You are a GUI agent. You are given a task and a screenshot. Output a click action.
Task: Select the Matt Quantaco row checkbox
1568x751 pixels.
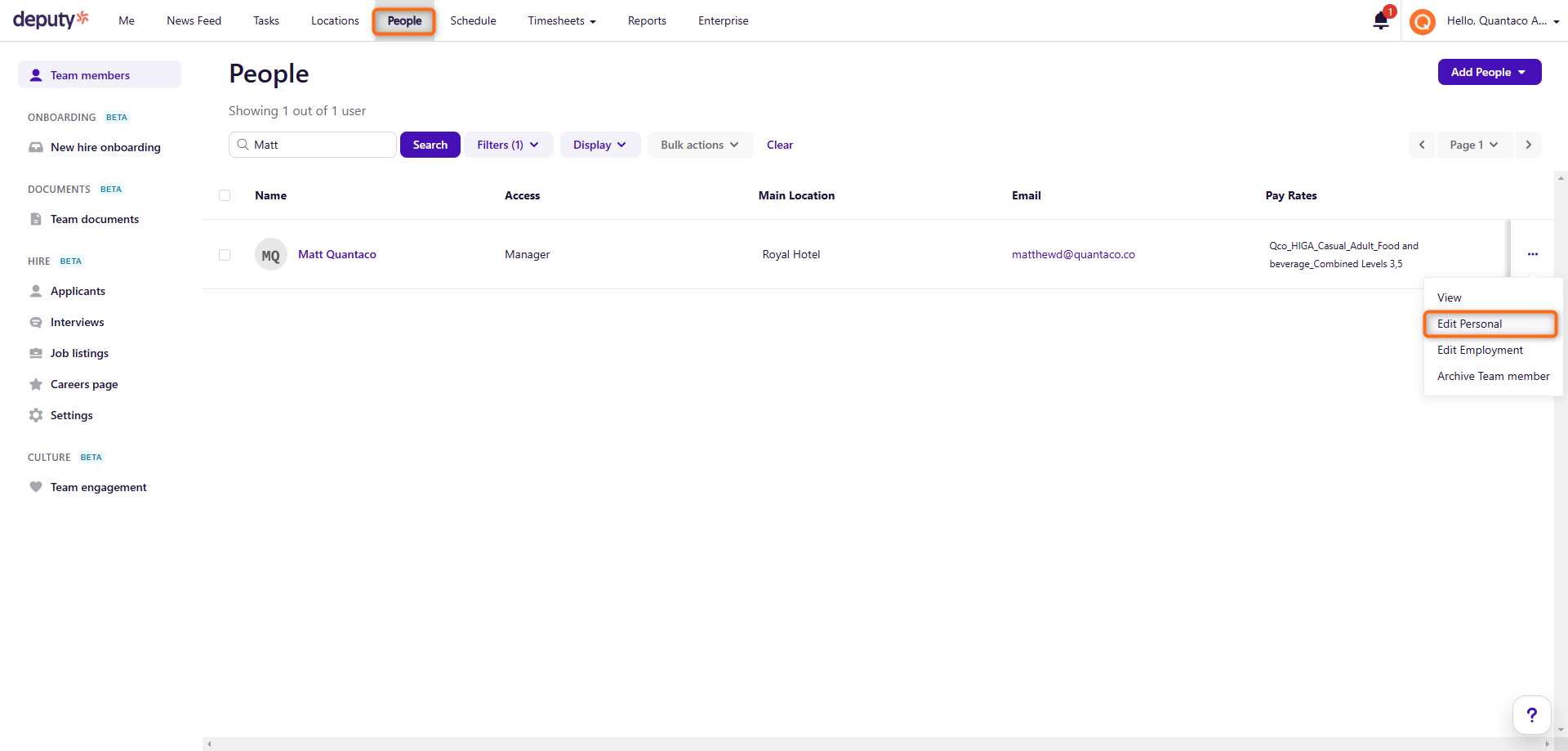(225, 255)
